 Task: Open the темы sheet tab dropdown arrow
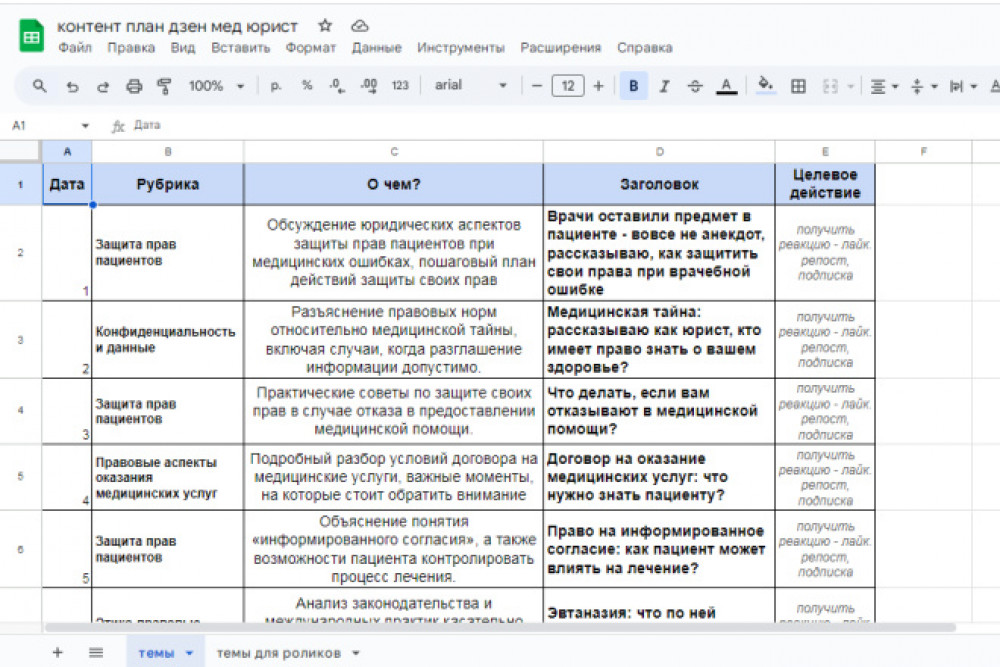tap(189, 653)
